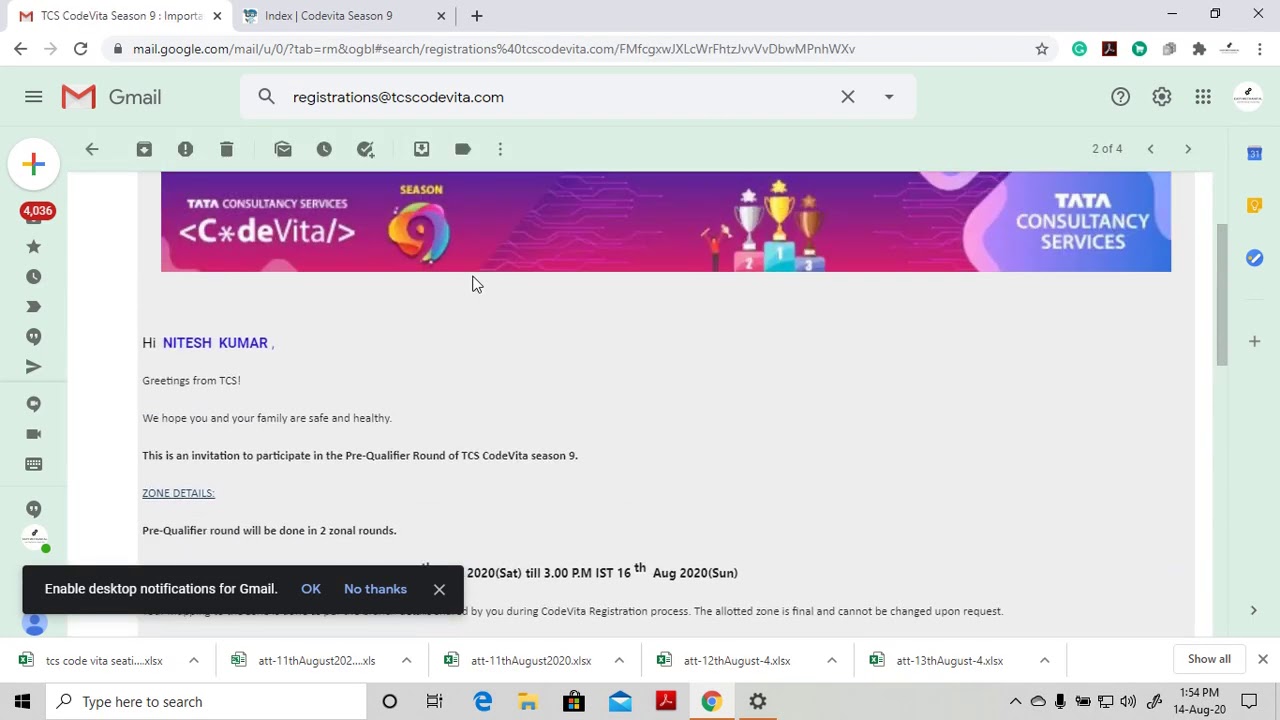Get add-ons plus icon in side panel
The width and height of the screenshot is (1280, 720).
(1254, 341)
